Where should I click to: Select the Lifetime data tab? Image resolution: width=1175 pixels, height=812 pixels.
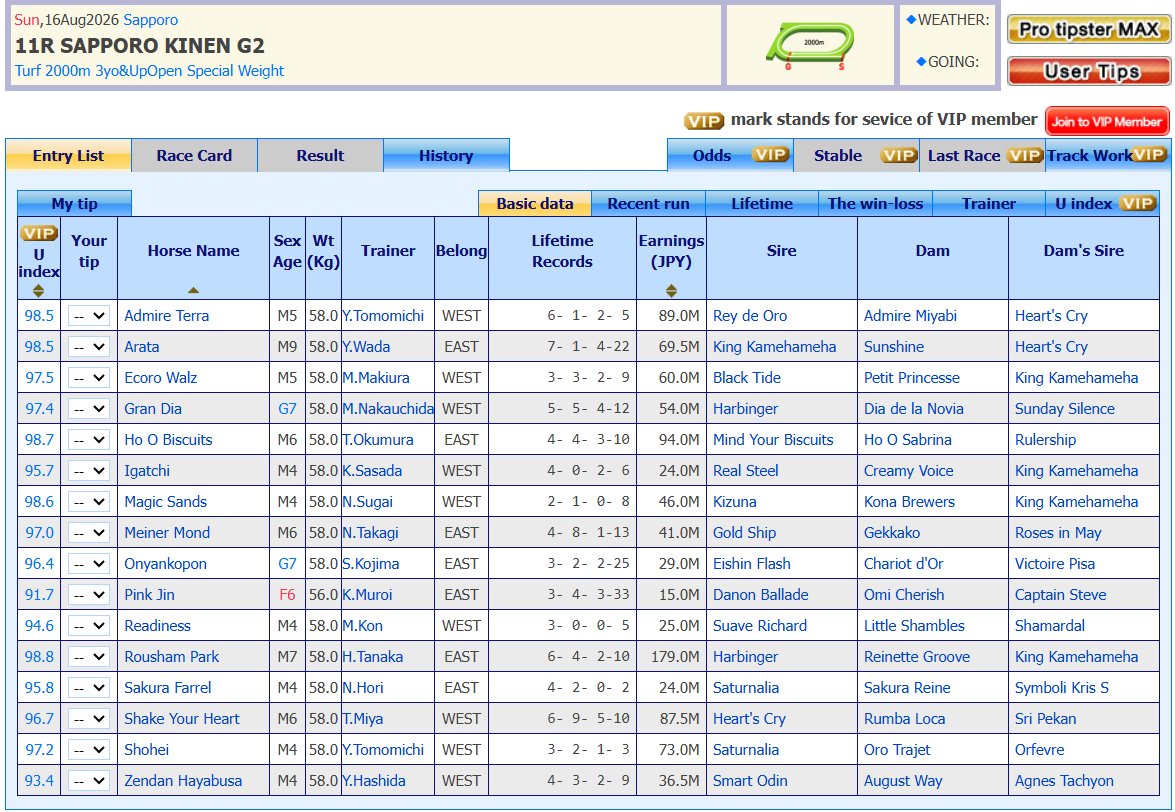pos(761,203)
